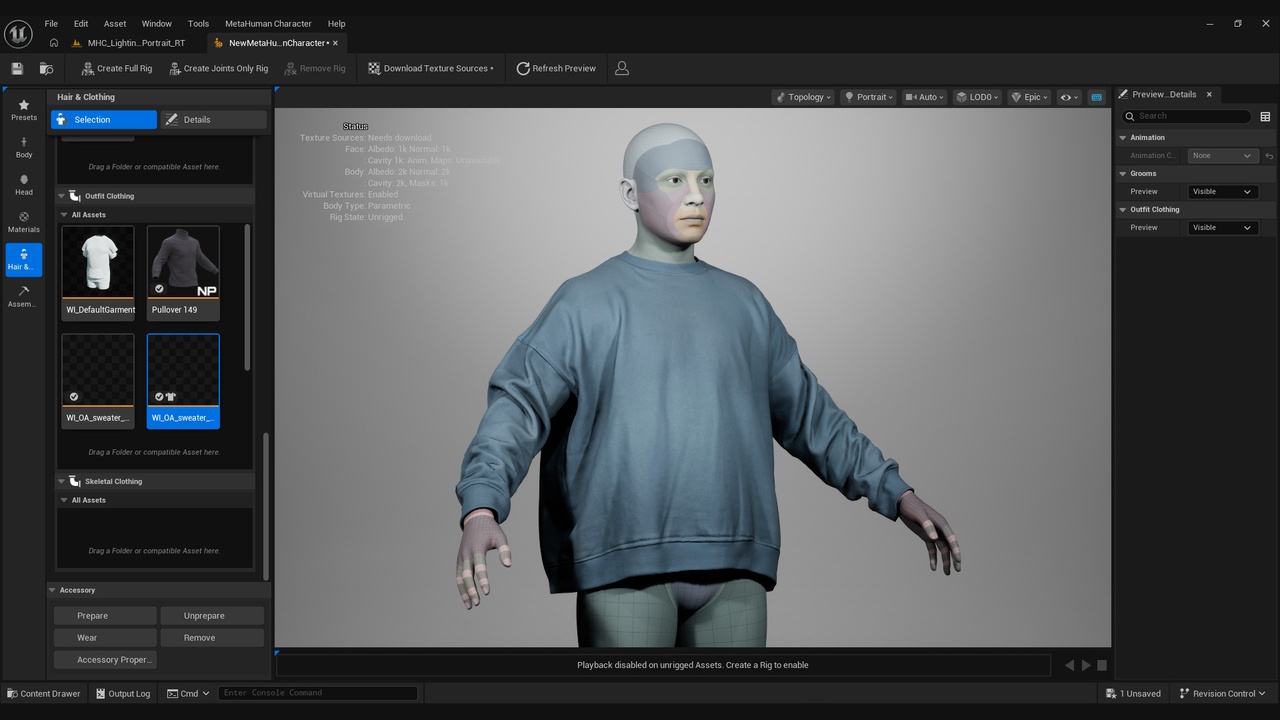
Task: Click the user account icon in toolbar
Action: pos(622,68)
